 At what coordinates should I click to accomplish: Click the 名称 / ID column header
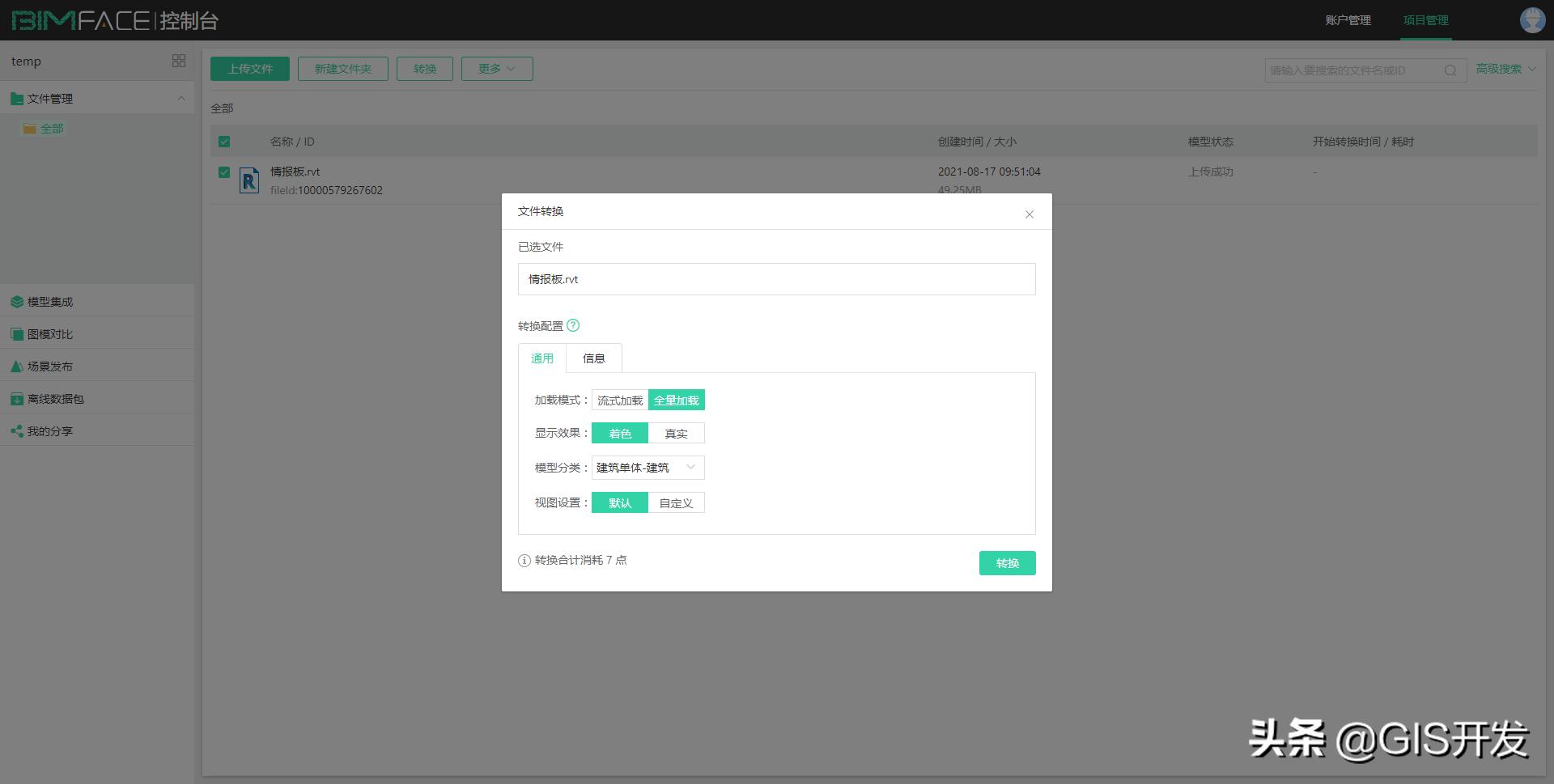click(x=292, y=142)
